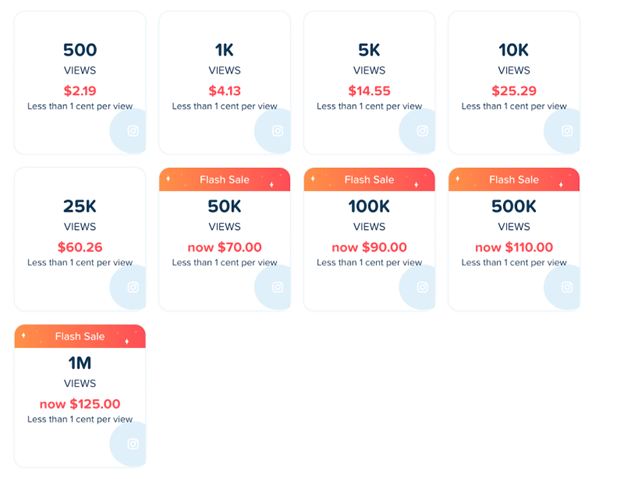Select the now $90.00 price for 100K
Image resolution: width=624 pixels, height=479 pixels.
tap(369, 247)
